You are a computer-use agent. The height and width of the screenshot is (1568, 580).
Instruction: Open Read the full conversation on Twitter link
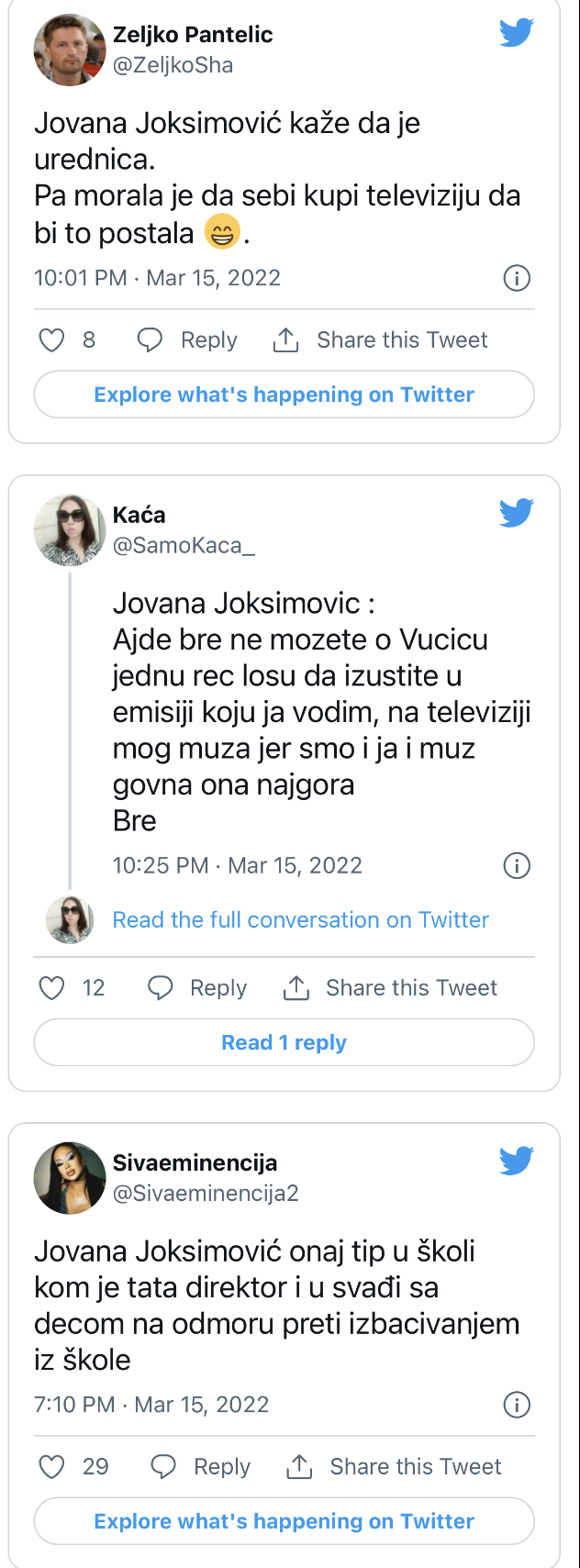300,920
